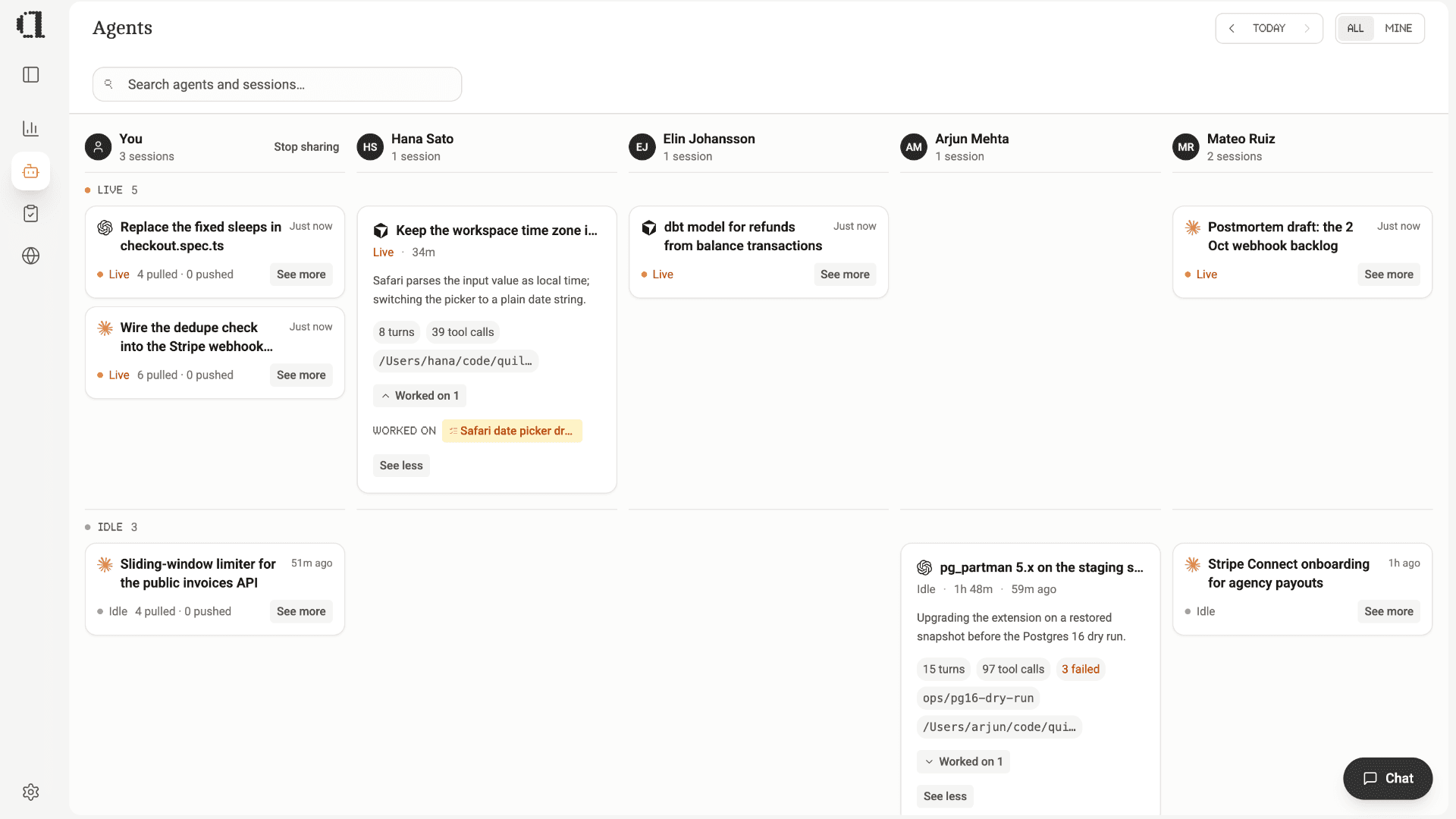Click Hana Sato's HS avatar

click(x=370, y=147)
